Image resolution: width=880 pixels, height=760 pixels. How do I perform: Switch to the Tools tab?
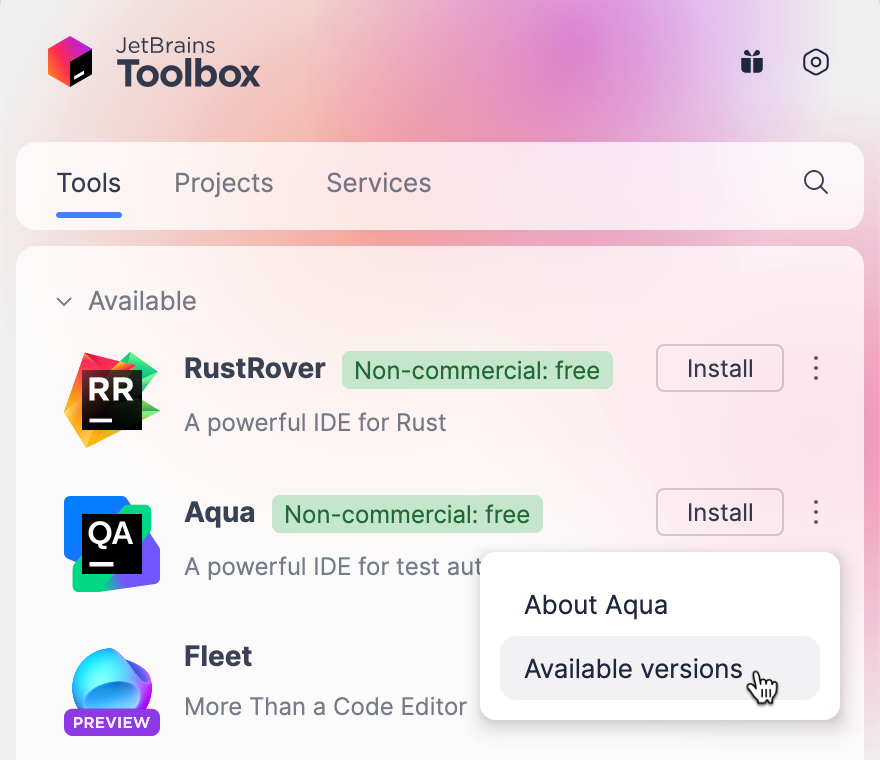pyautogui.click(x=89, y=183)
